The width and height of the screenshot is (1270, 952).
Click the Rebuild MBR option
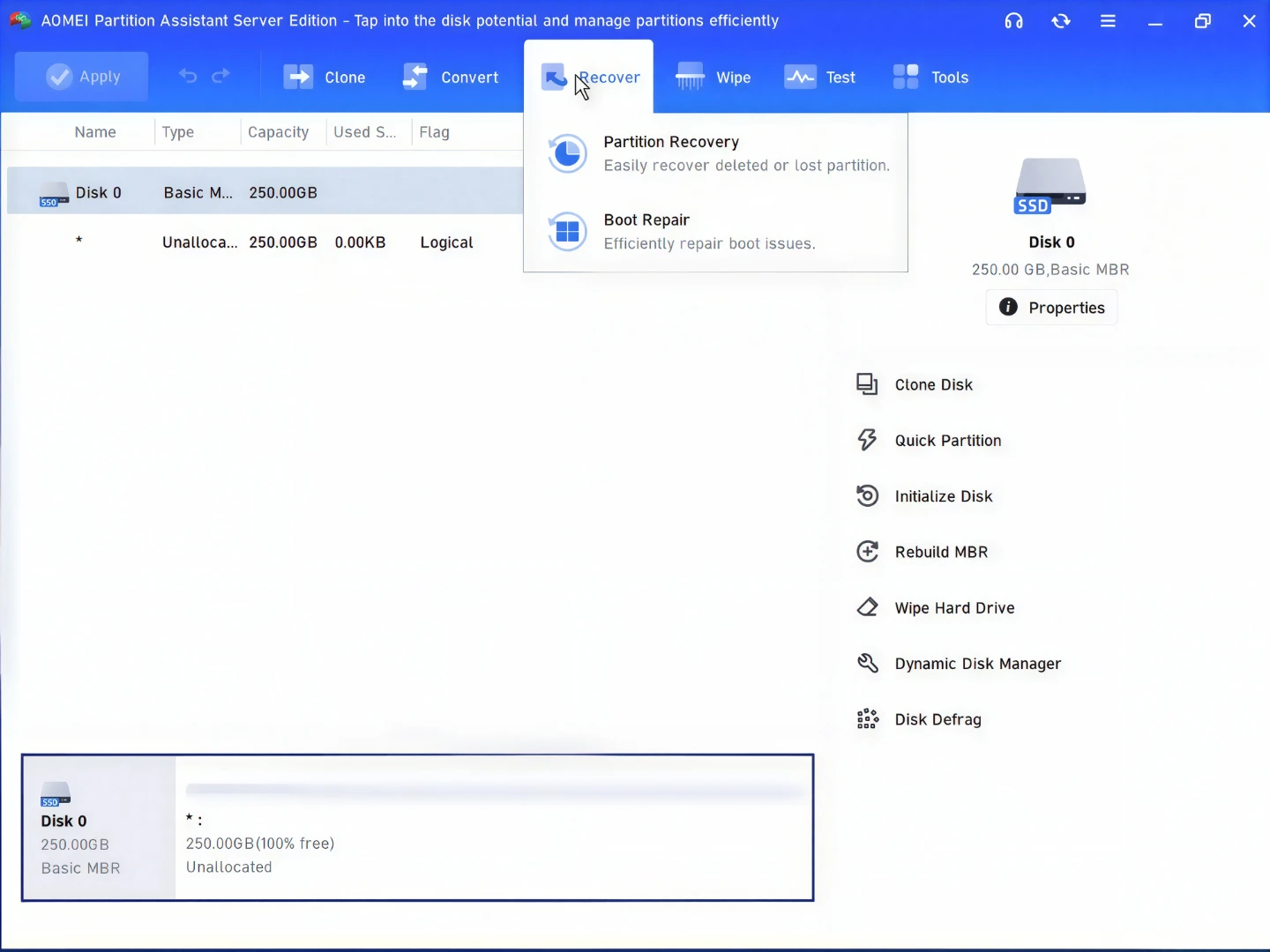pyautogui.click(x=922, y=553)
